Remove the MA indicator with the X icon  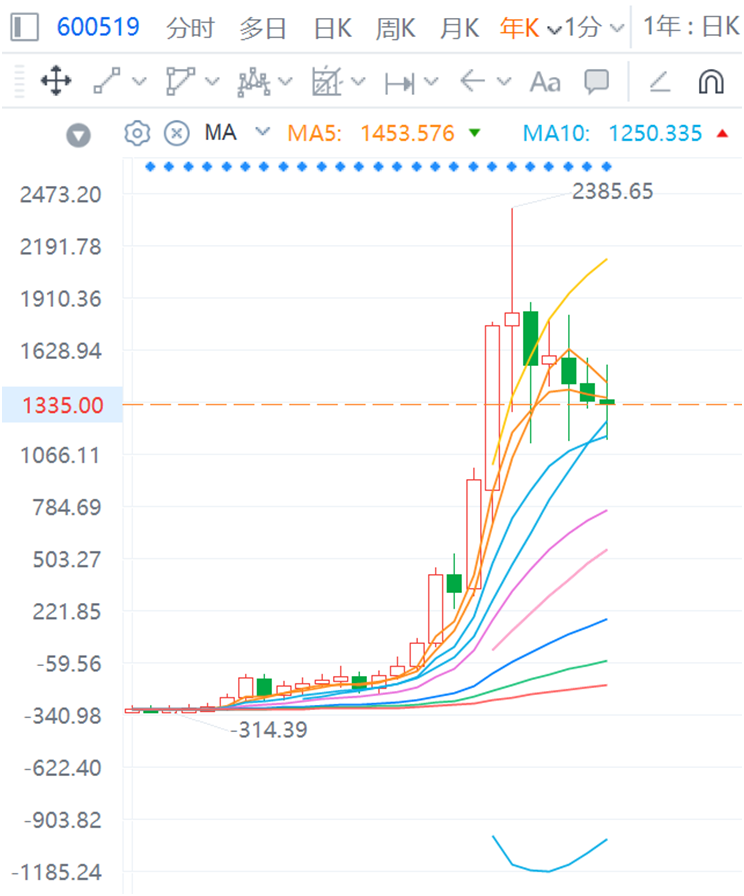coord(177,134)
